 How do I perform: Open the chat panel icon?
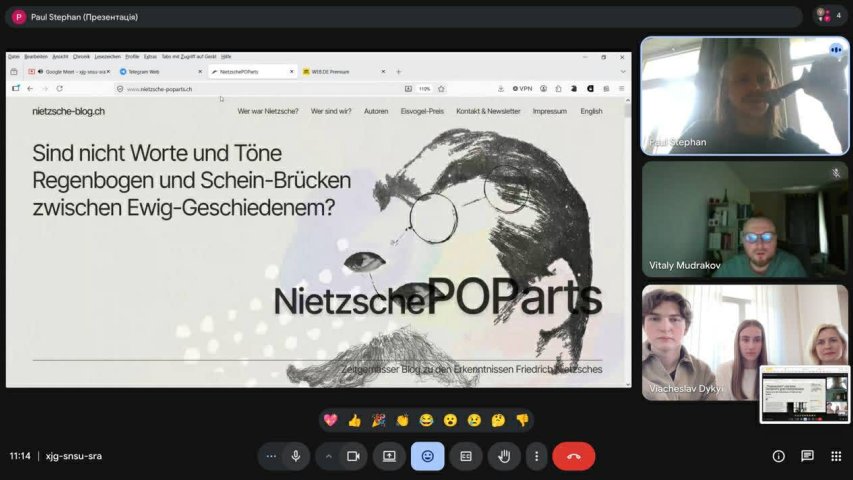click(x=807, y=456)
